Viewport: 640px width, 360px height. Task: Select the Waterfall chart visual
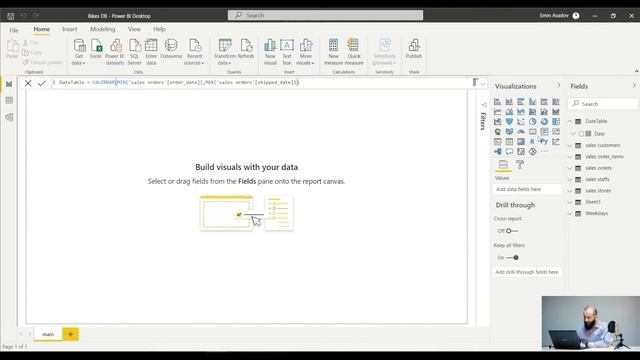tap(498, 122)
